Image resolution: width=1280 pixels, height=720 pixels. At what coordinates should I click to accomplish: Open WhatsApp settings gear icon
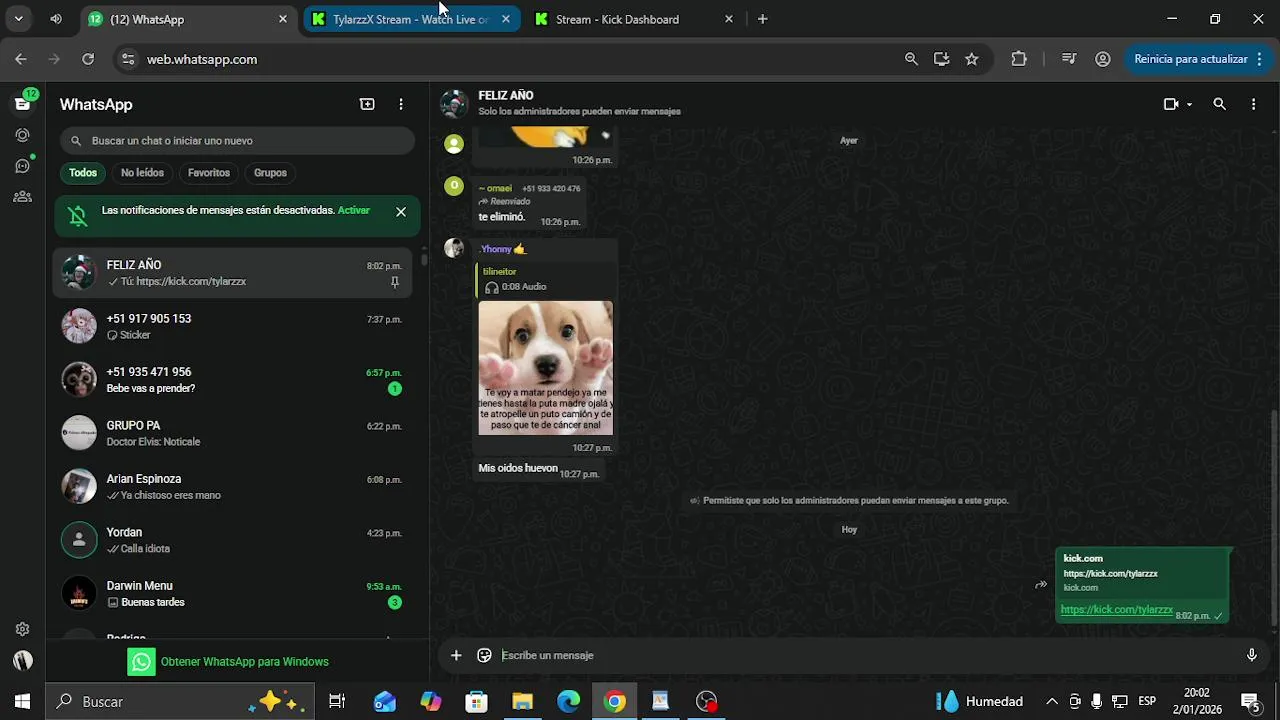coord(22,629)
